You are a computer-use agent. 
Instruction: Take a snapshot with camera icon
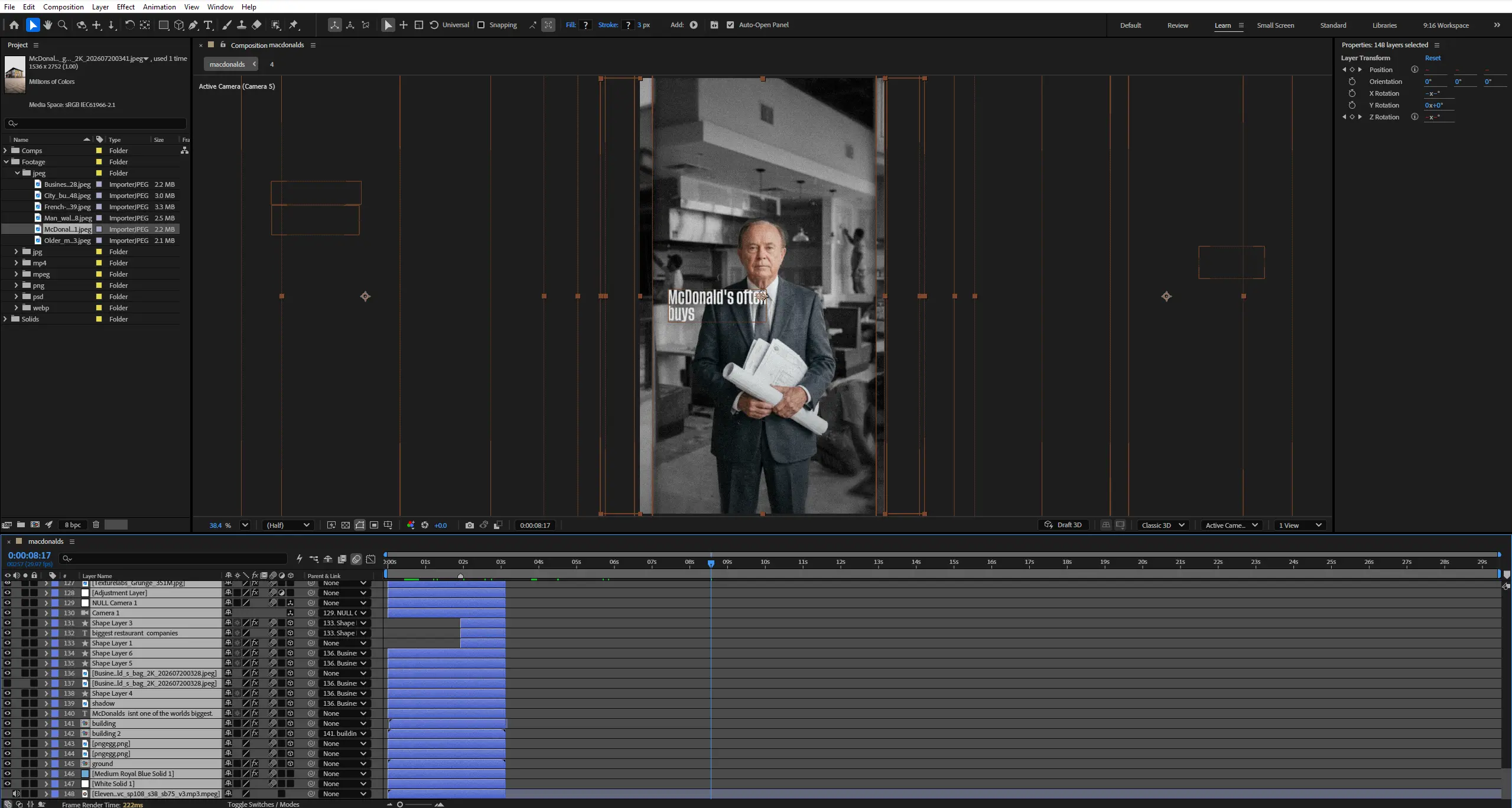click(470, 525)
